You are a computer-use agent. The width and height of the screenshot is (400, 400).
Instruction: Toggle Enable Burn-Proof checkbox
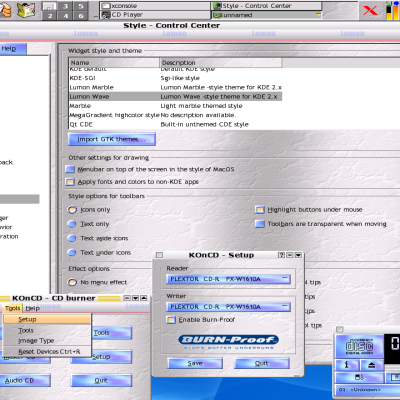point(171,320)
